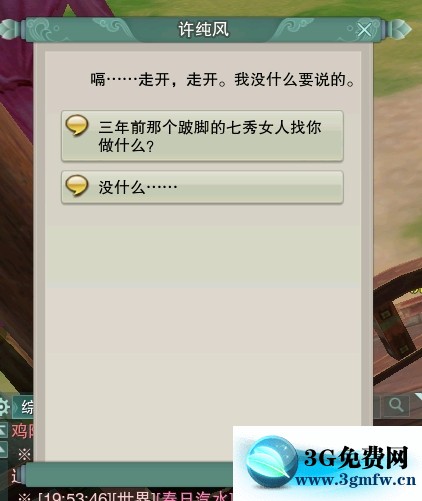Click the magnifier search icon
This screenshot has width=422, height=501.
coord(396,406)
